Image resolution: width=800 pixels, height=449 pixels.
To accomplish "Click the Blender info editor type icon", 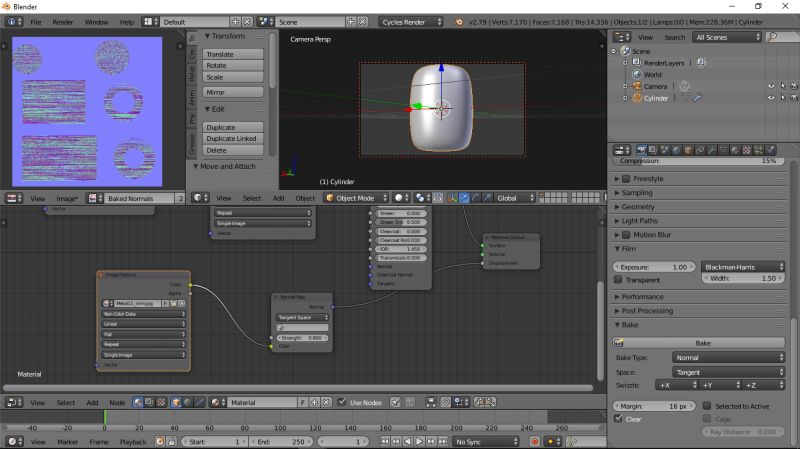I will pos(14,22).
